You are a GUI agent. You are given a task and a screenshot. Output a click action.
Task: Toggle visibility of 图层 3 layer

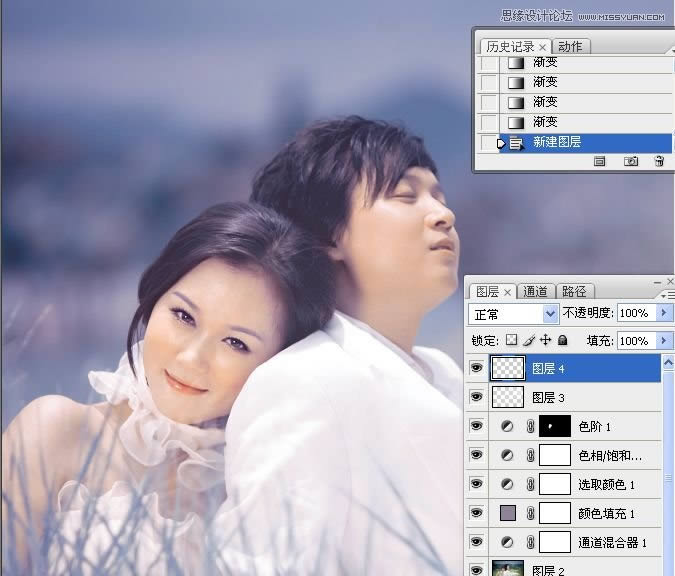point(476,398)
